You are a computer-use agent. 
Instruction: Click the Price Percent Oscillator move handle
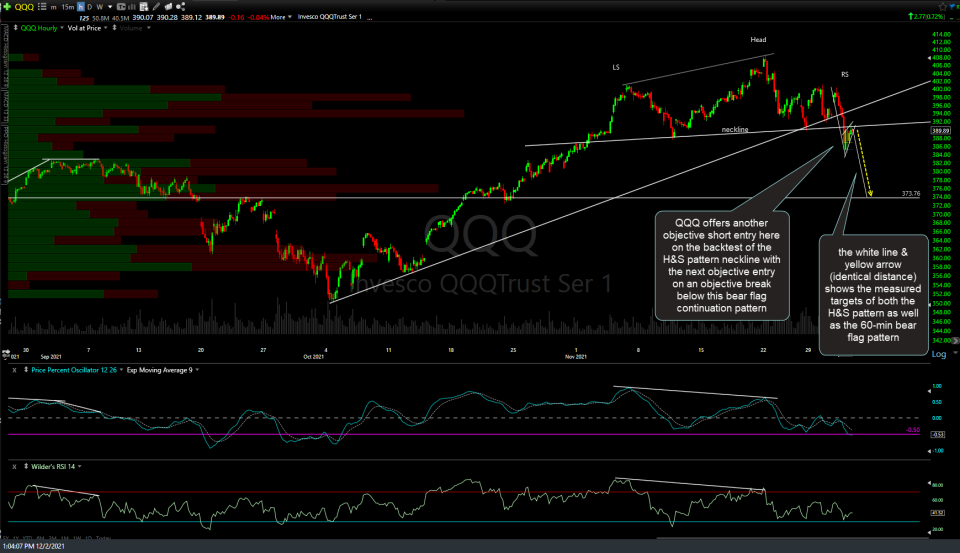pos(26,370)
